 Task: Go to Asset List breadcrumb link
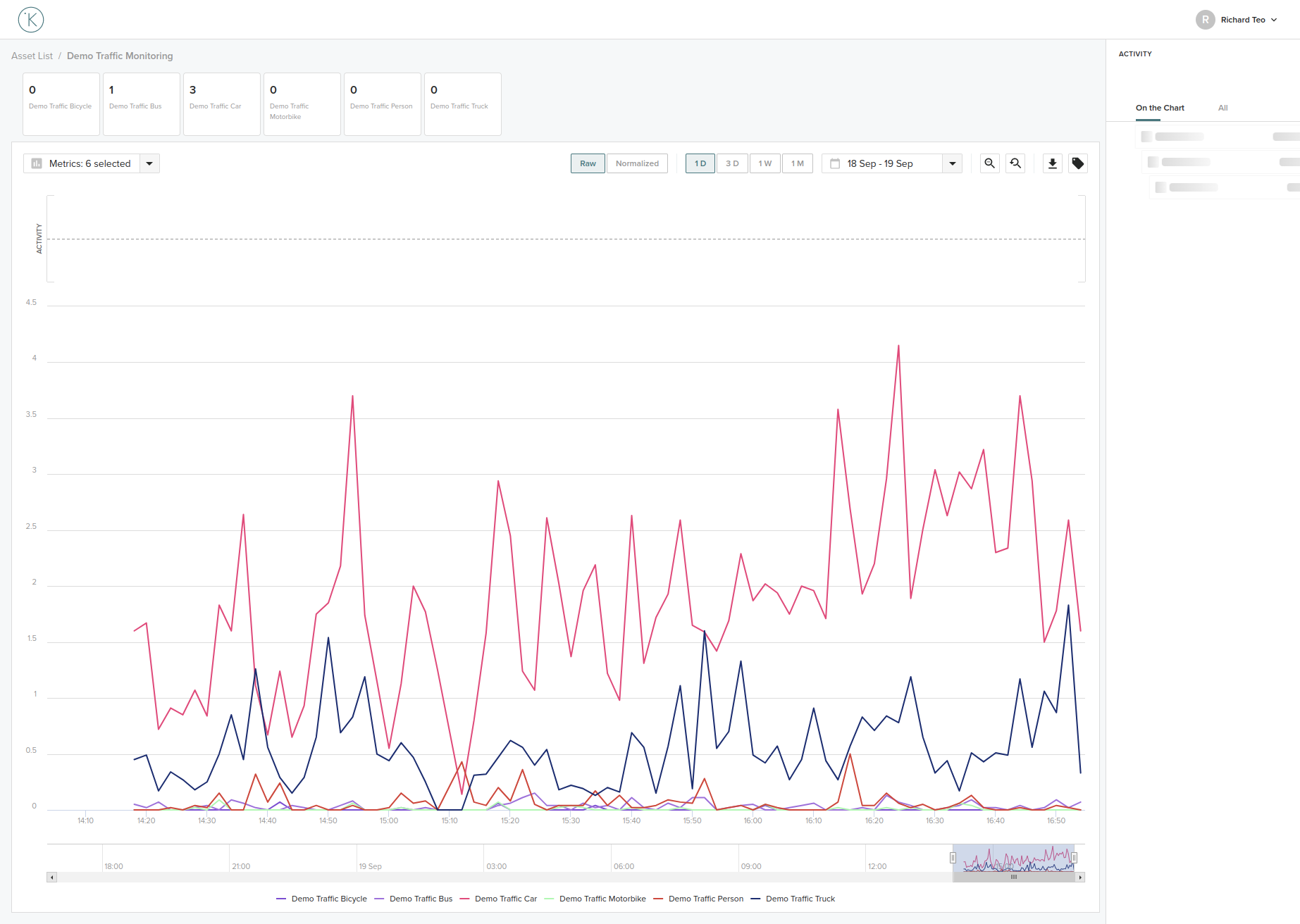tap(32, 56)
